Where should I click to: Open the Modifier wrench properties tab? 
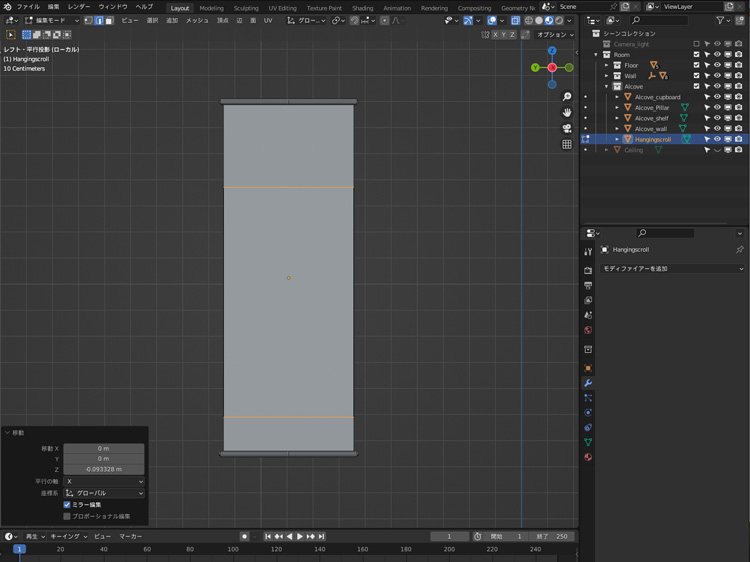588,383
